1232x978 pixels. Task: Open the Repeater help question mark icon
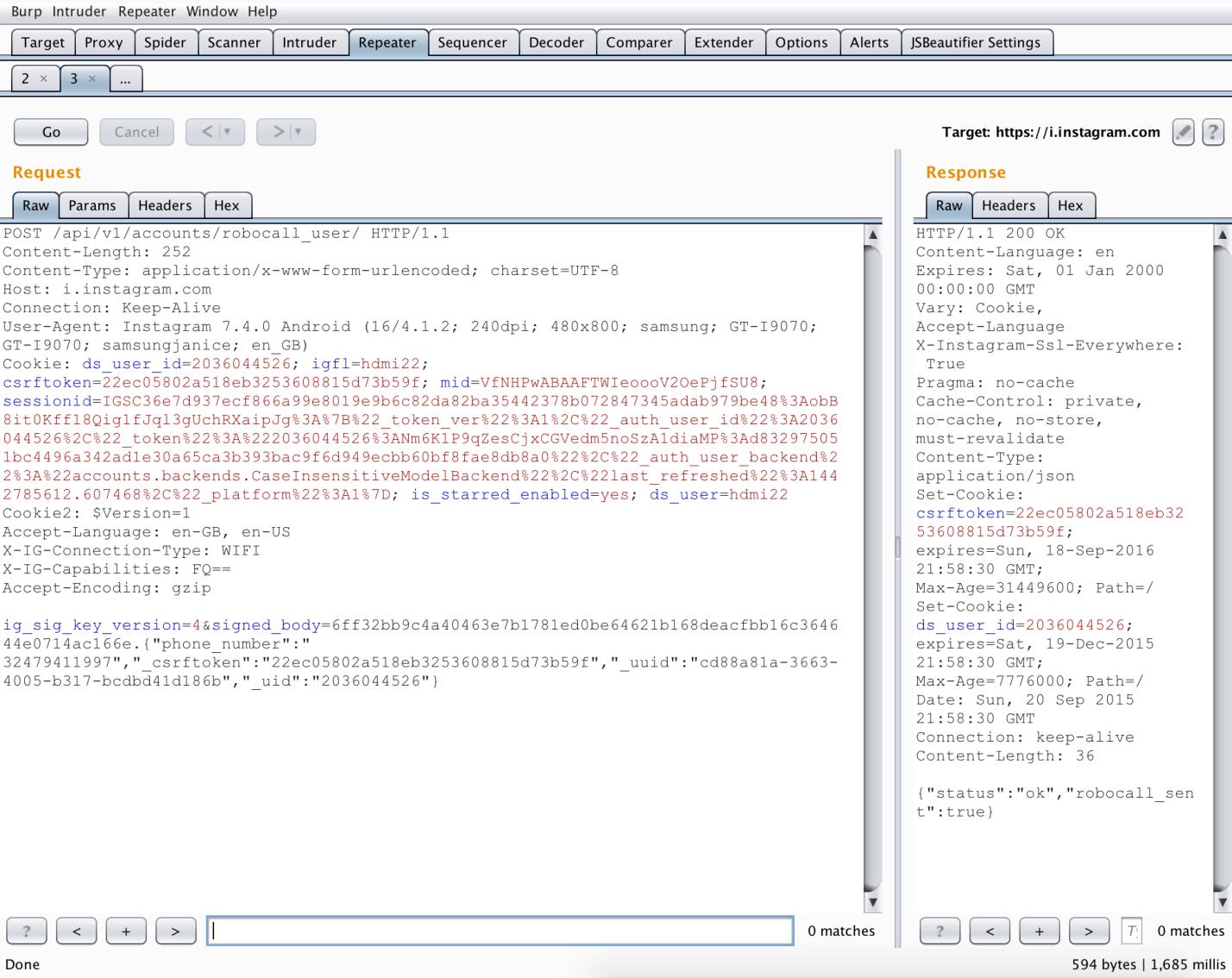[1212, 132]
